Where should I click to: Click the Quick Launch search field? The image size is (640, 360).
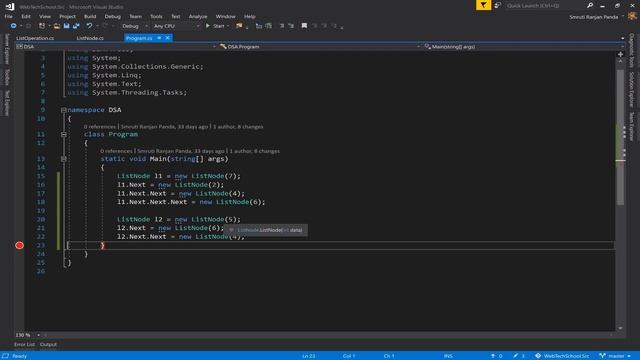545,6
